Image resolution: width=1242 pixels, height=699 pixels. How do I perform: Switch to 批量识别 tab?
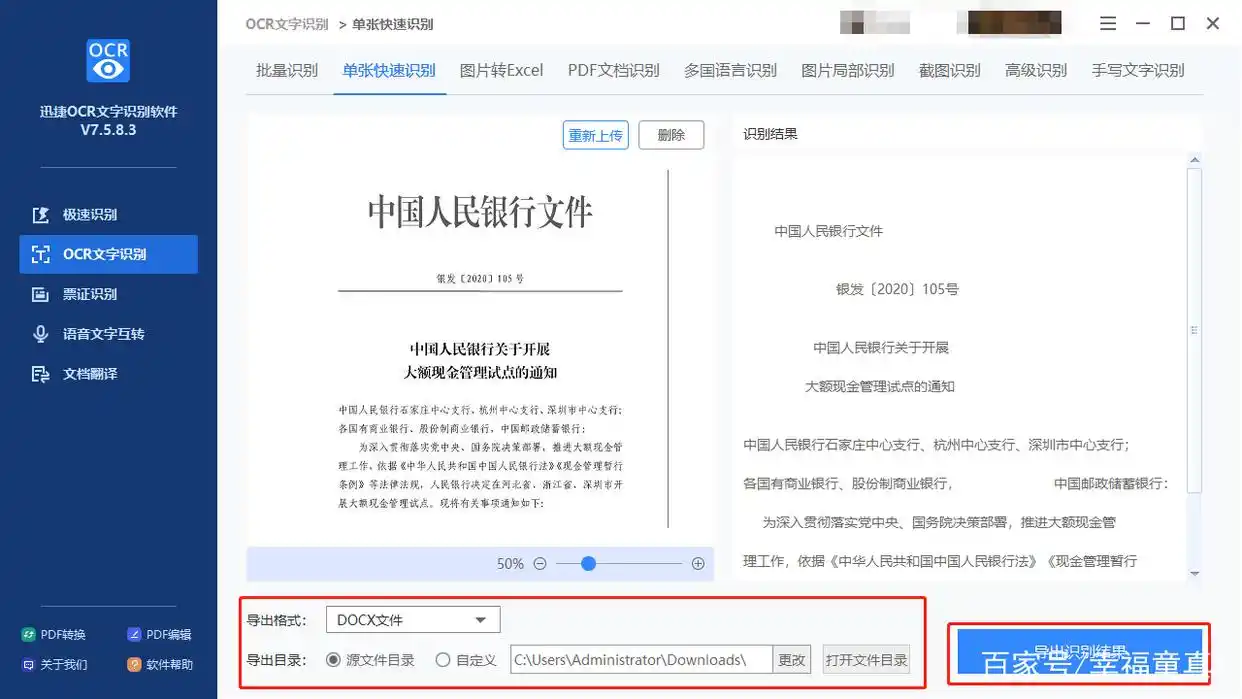287,70
